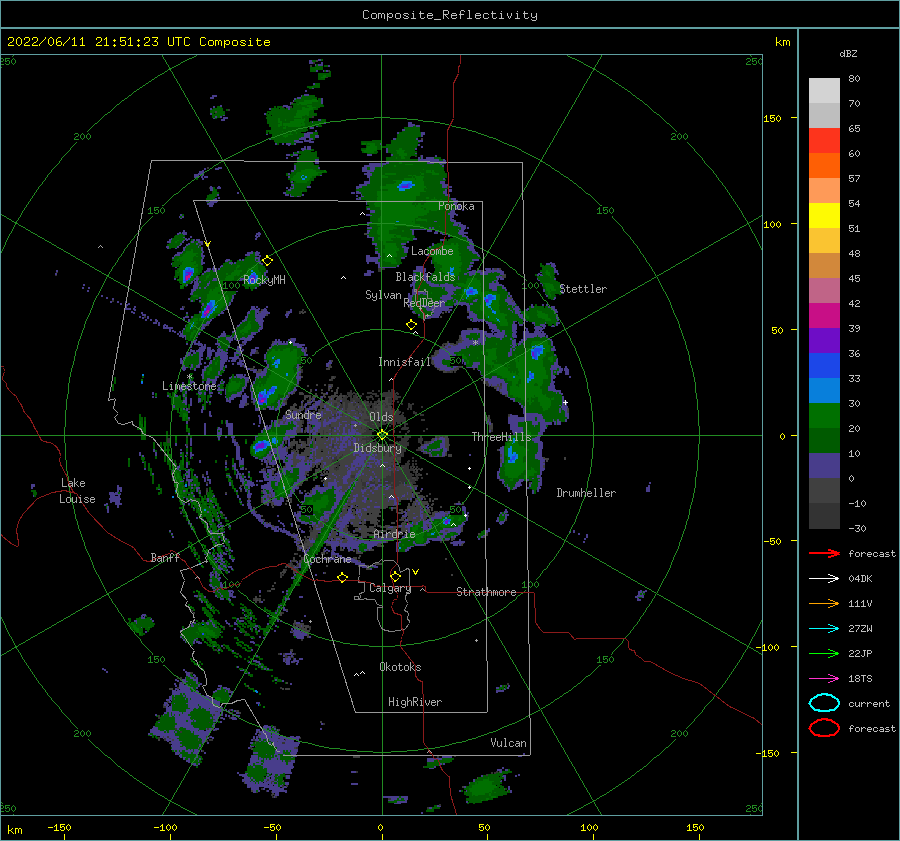Click the Lake Louise label

(77, 491)
